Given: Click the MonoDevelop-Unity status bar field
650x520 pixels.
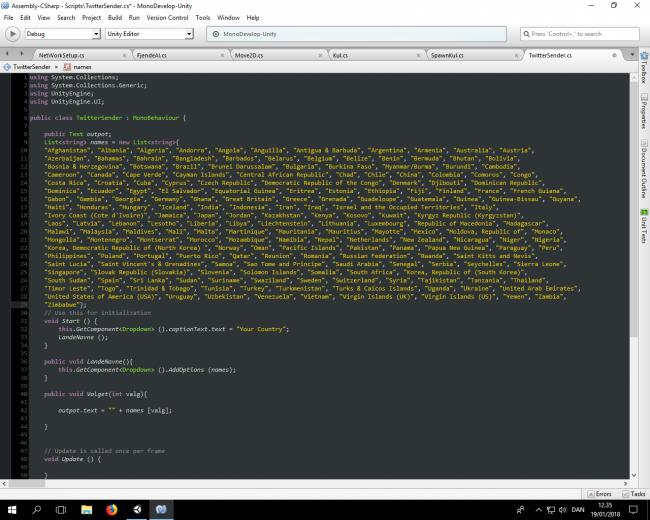Looking at the screenshot, I should tap(357, 34).
